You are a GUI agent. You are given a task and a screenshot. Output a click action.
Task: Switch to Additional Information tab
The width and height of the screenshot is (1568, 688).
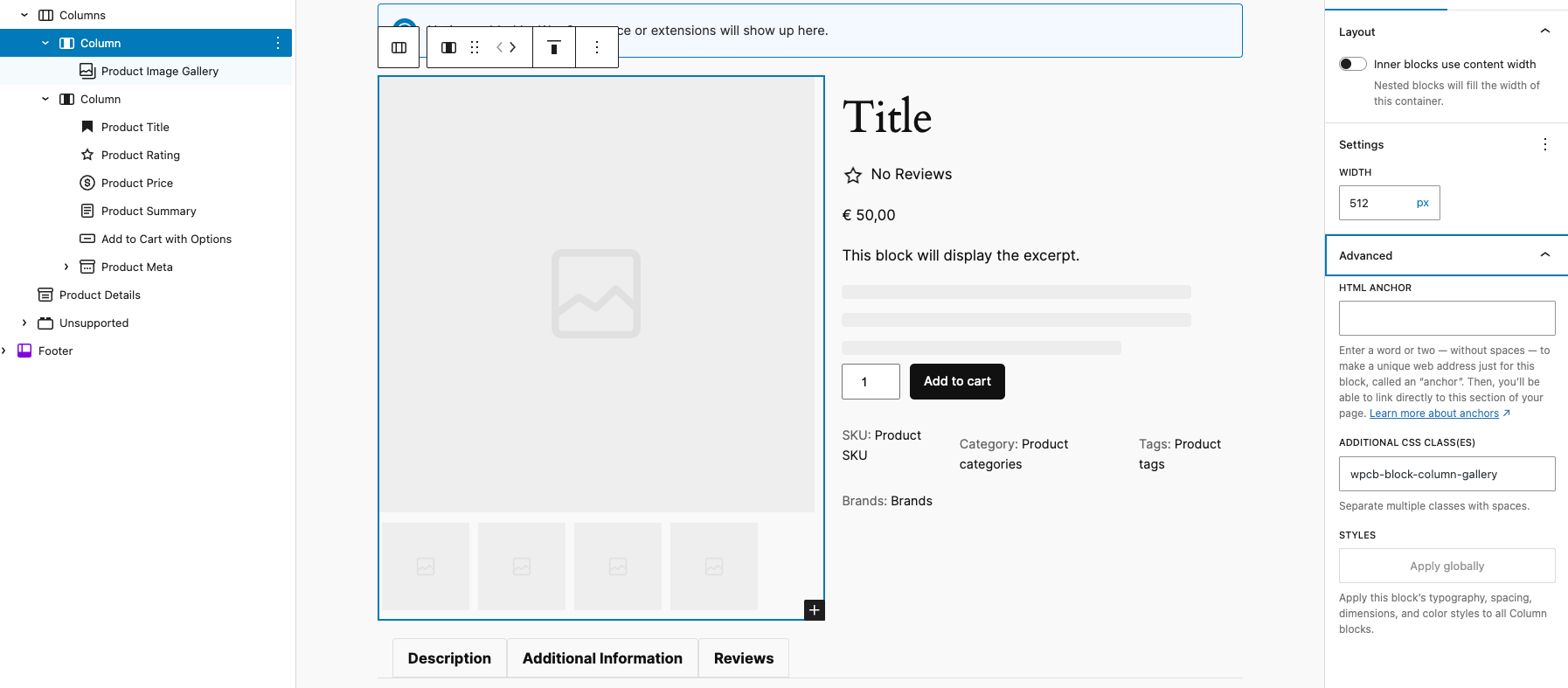602,658
